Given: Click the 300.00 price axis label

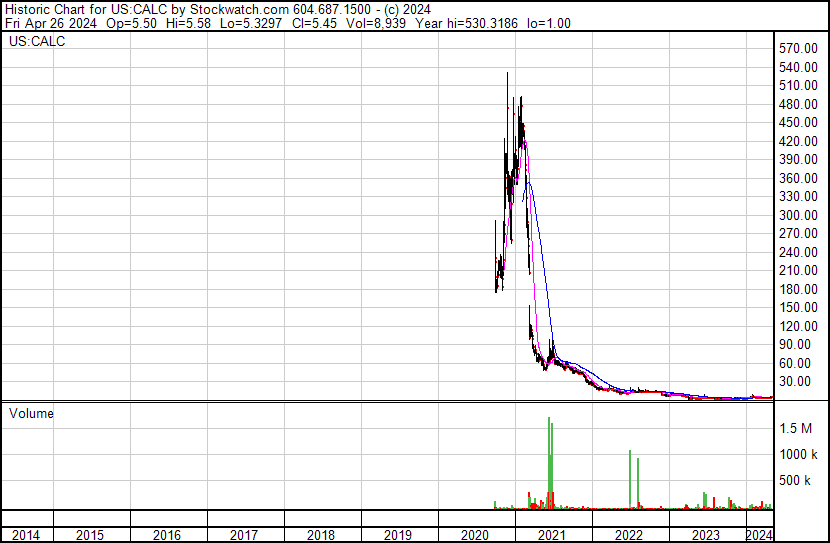Looking at the screenshot, I should [x=799, y=215].
